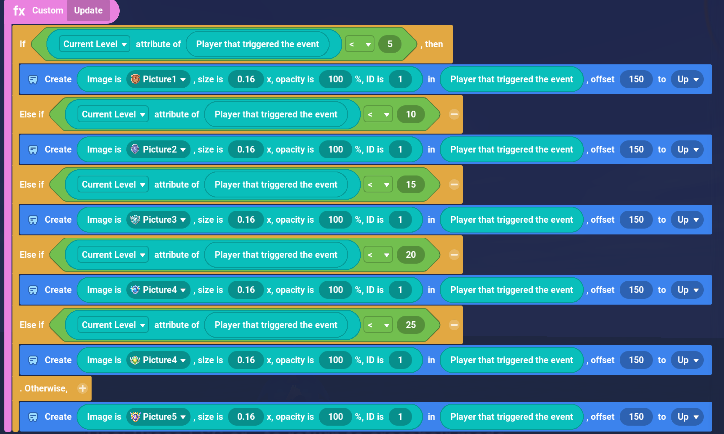The image size is (724, 434).
Task: Open the Up direction dropdown in Picture2 row
Action: click(687, 150)
